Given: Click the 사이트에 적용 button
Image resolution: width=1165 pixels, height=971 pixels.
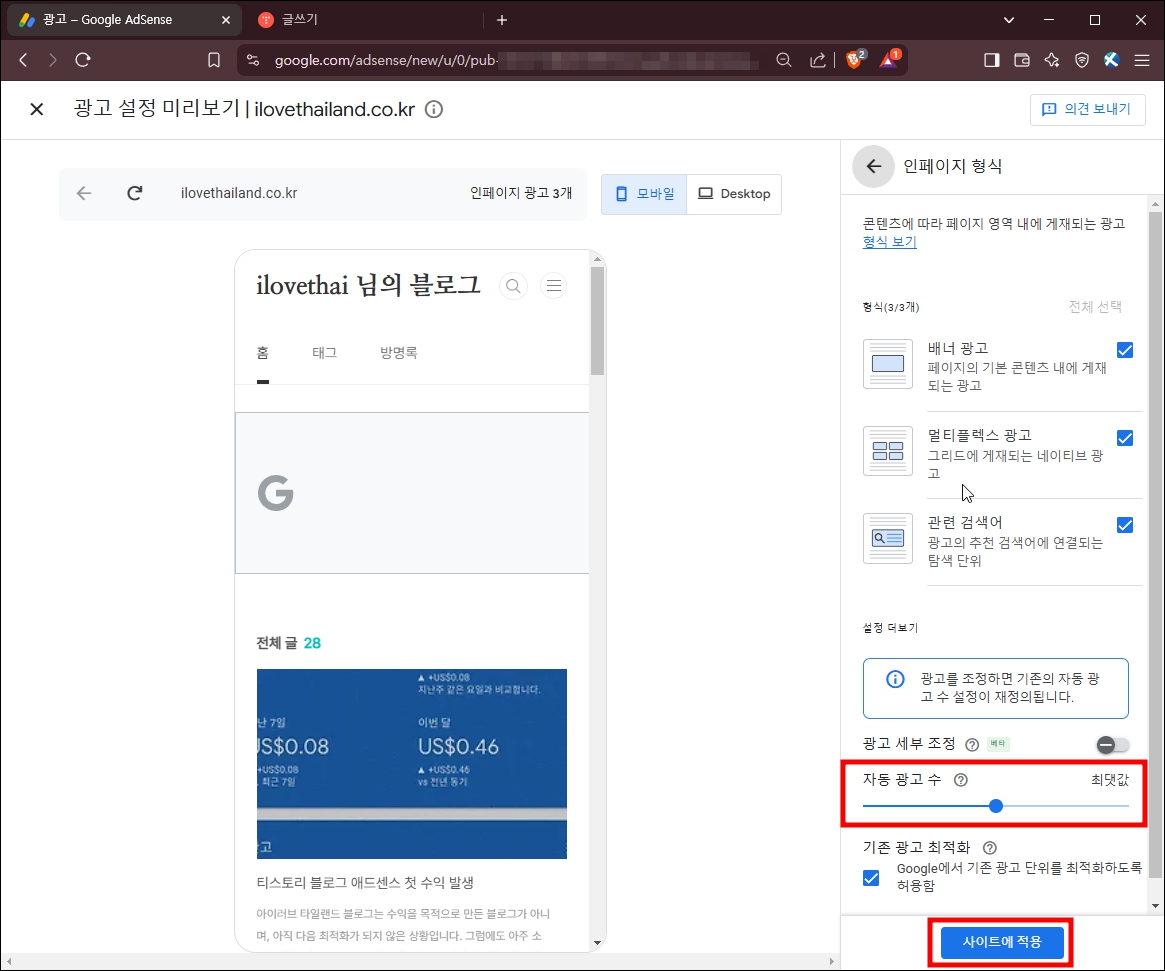Looking at the screenshot, I should pos(1001,942).
